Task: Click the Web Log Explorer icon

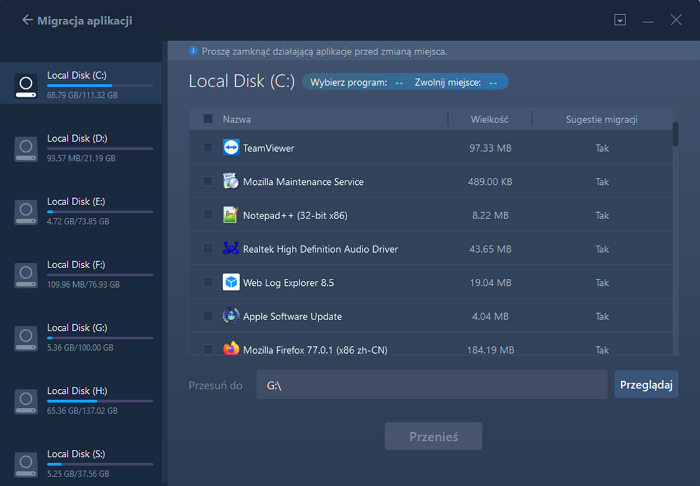Action: (x=231, y=282)
